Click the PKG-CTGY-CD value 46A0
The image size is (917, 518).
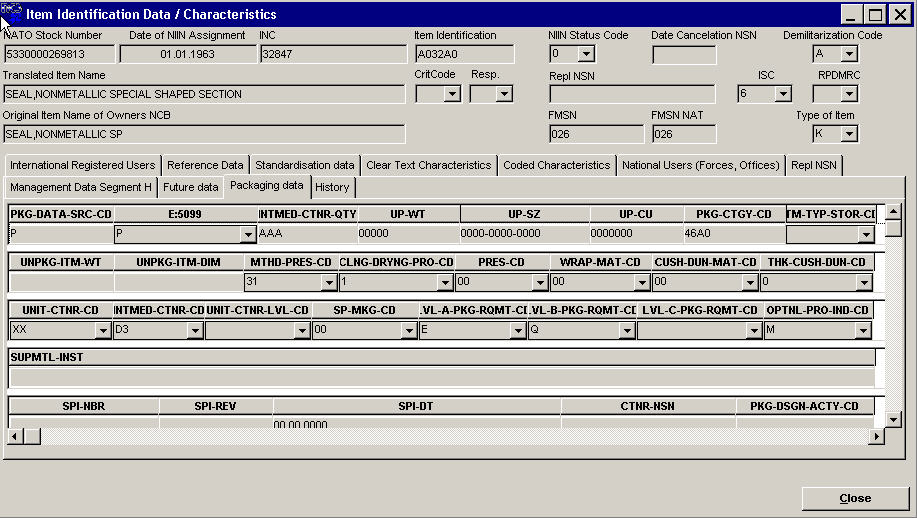tap(697, 233)
